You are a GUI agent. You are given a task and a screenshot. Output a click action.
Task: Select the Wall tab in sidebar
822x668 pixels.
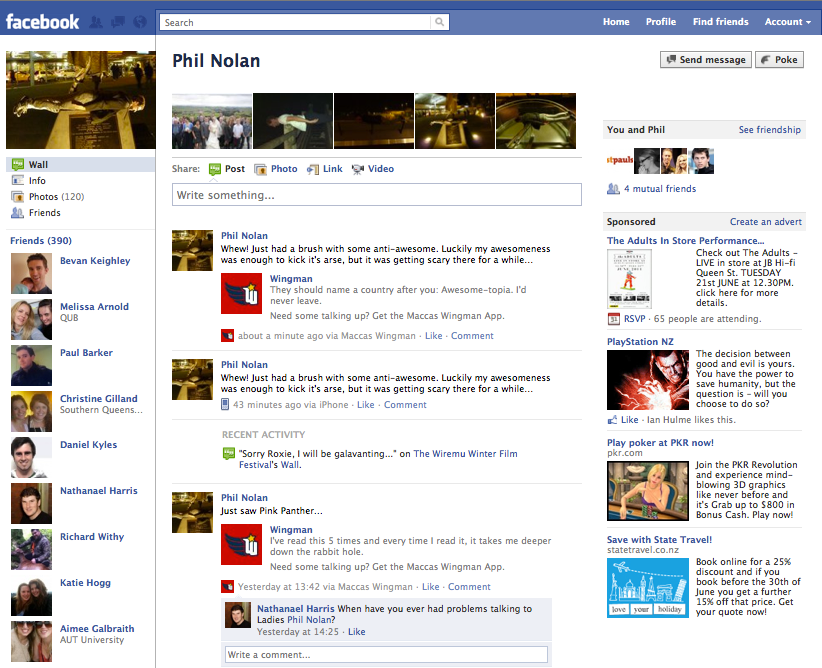point(80,165)
